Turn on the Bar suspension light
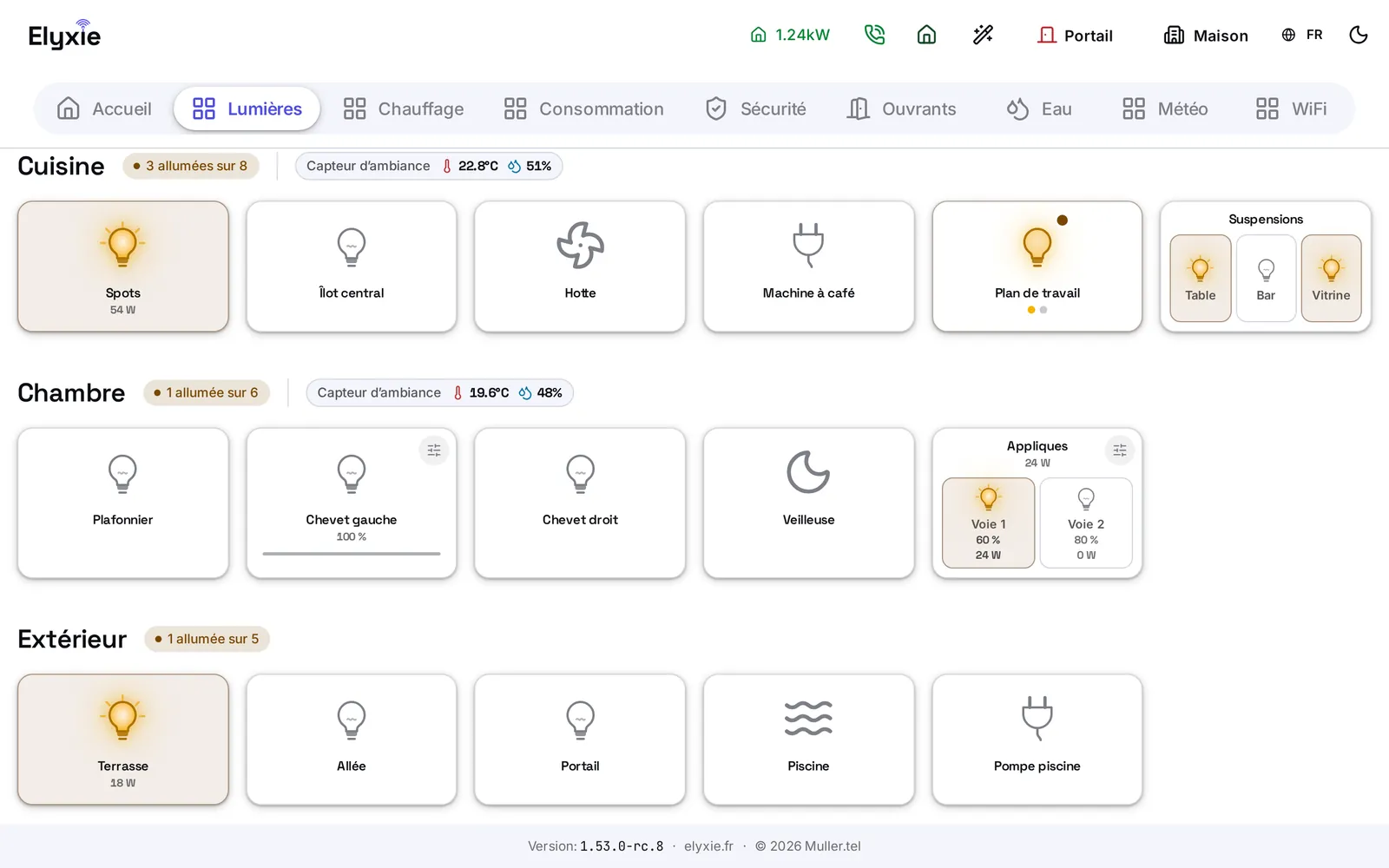 tap(1266, 279)
